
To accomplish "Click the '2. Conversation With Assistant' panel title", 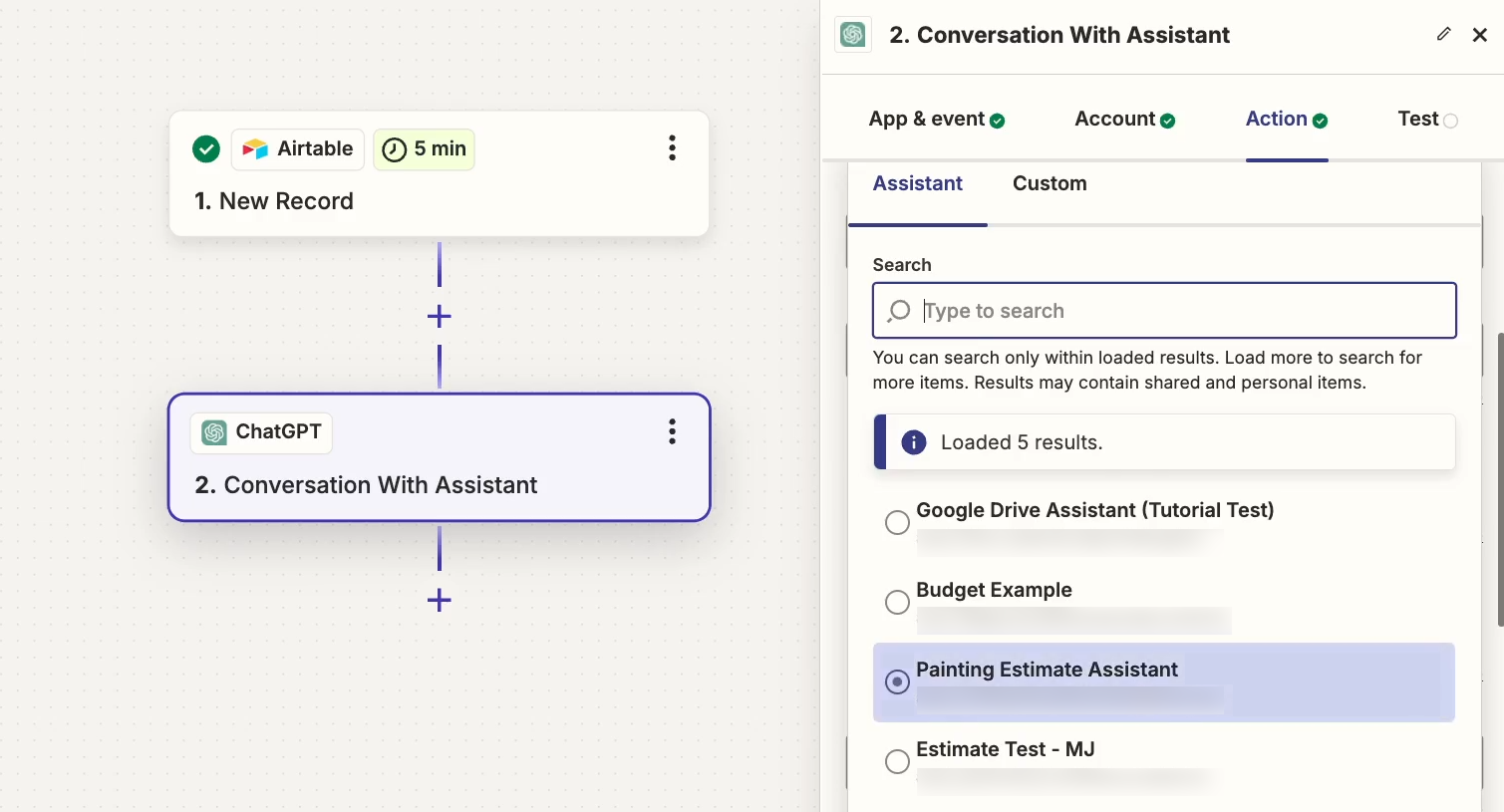I will click(1059, 35).
